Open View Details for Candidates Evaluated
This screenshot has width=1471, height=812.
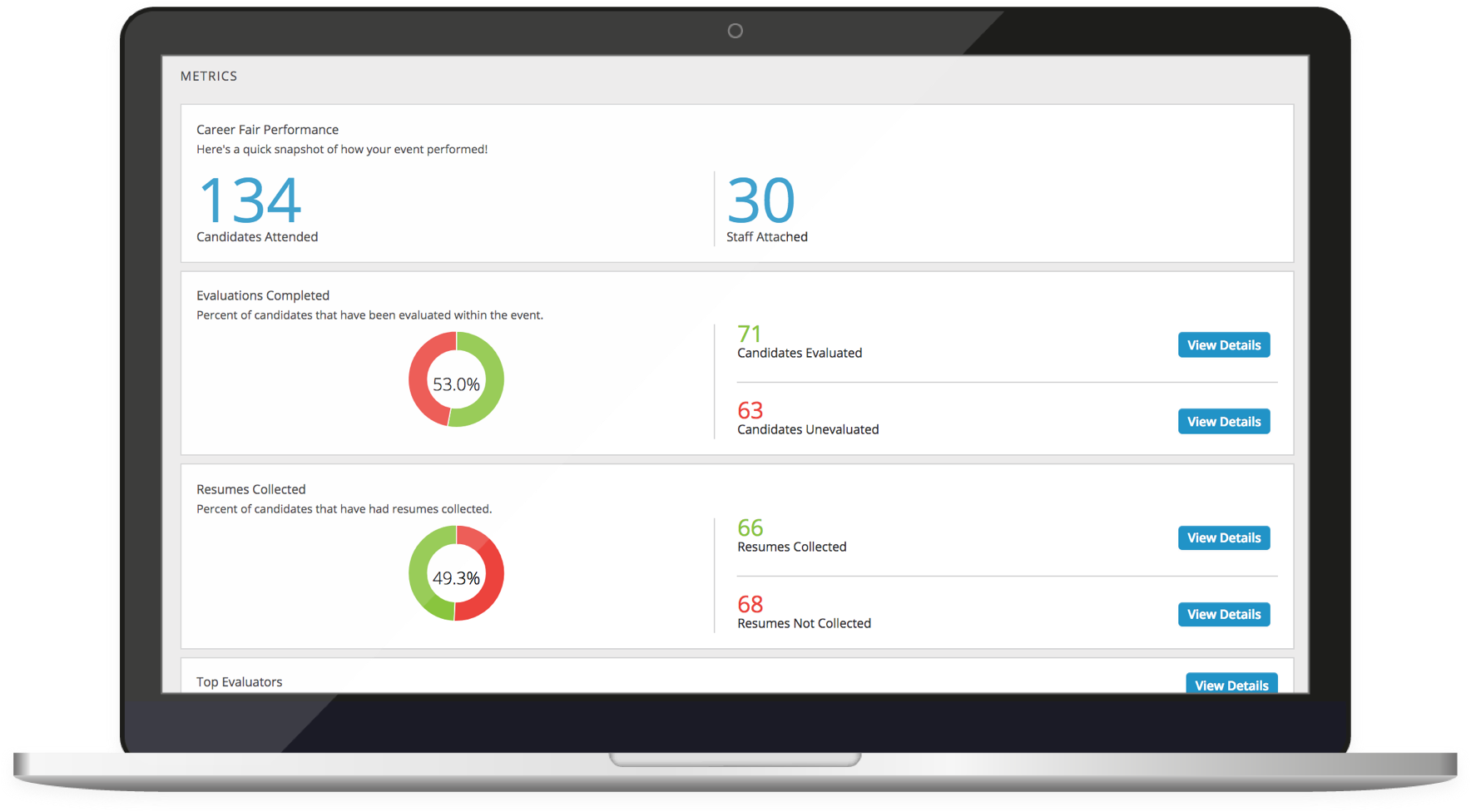1223,345
